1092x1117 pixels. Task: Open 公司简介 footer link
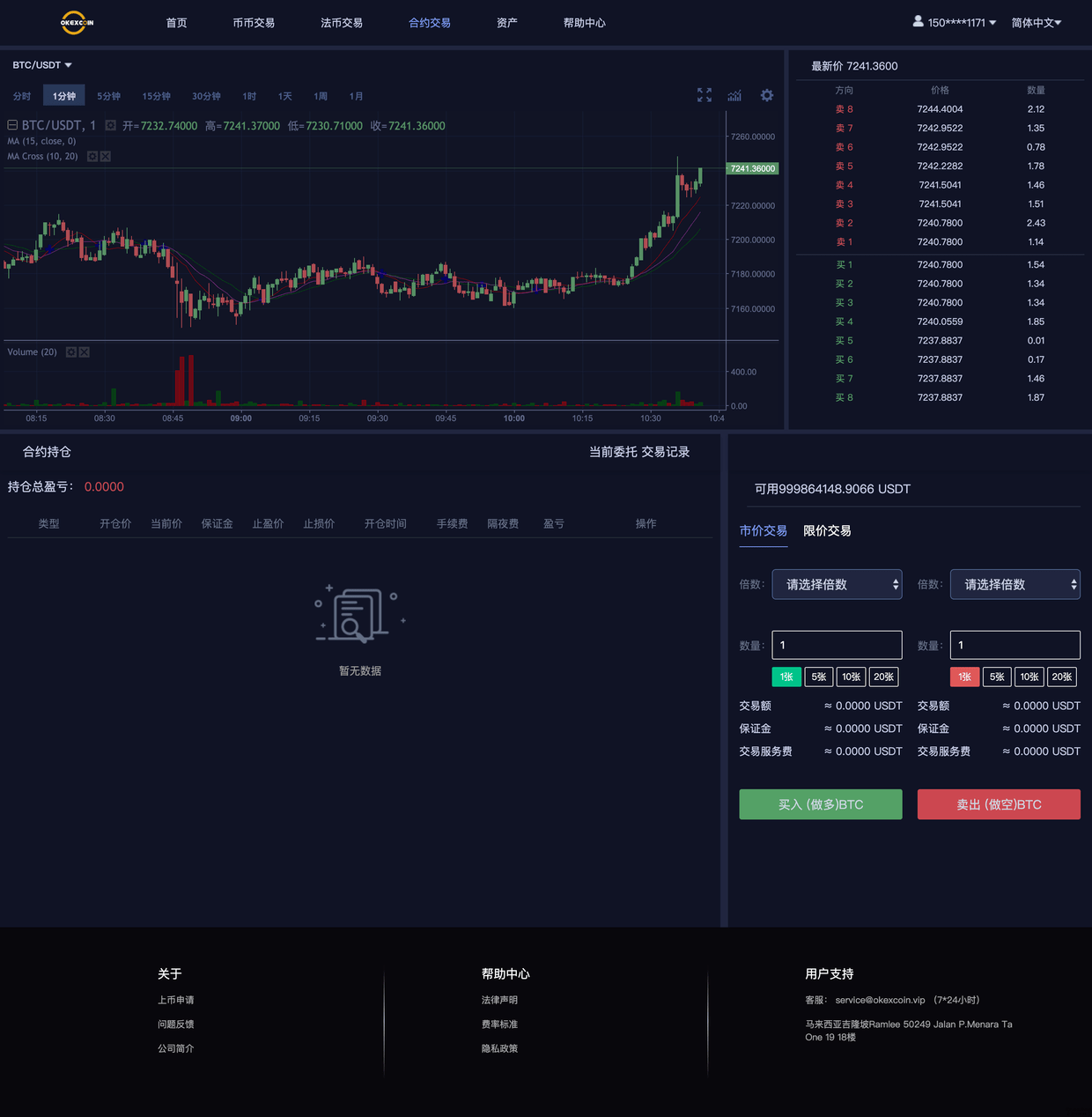(x=176, y=1048)
